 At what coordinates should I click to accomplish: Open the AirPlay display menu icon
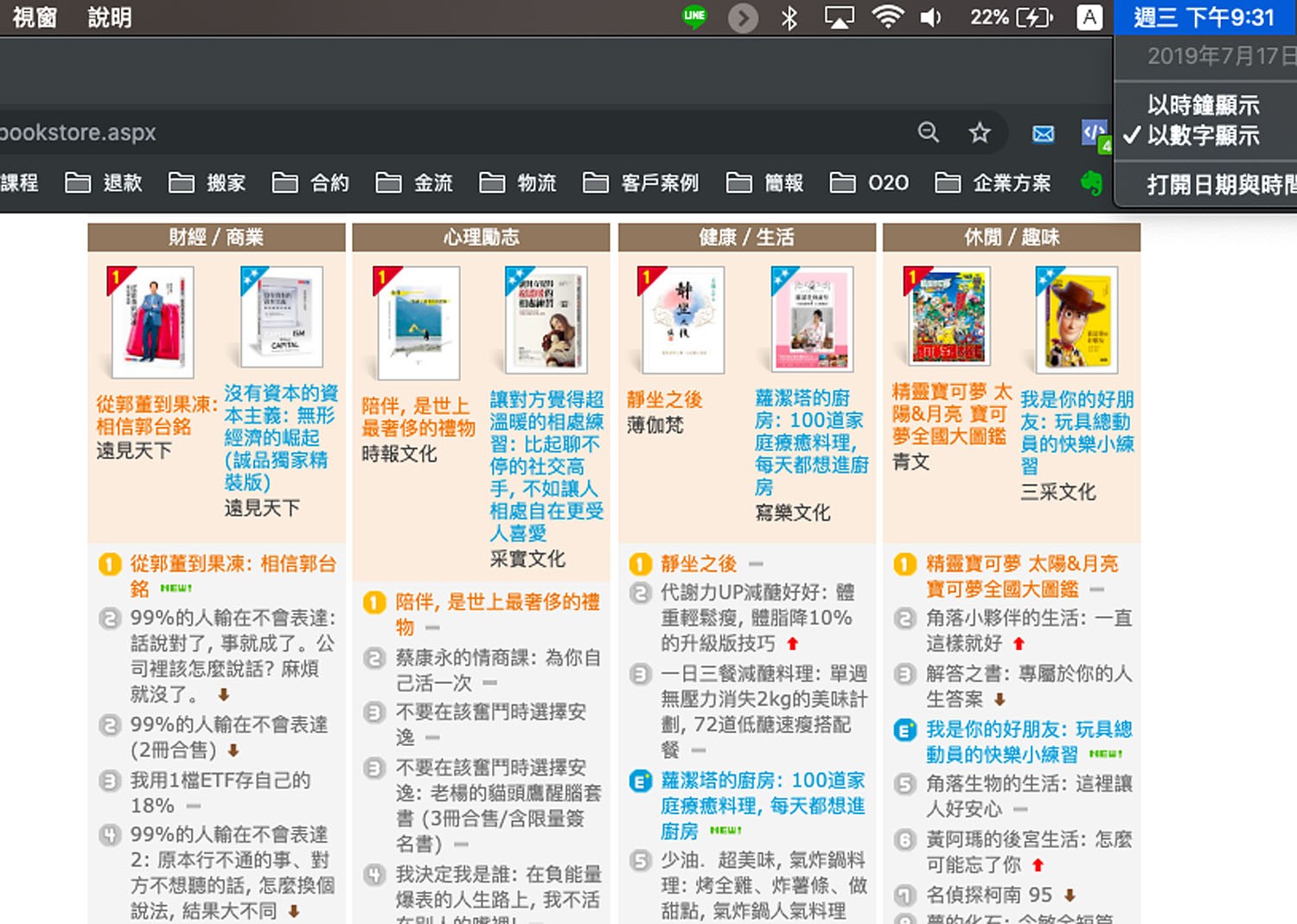839,17
